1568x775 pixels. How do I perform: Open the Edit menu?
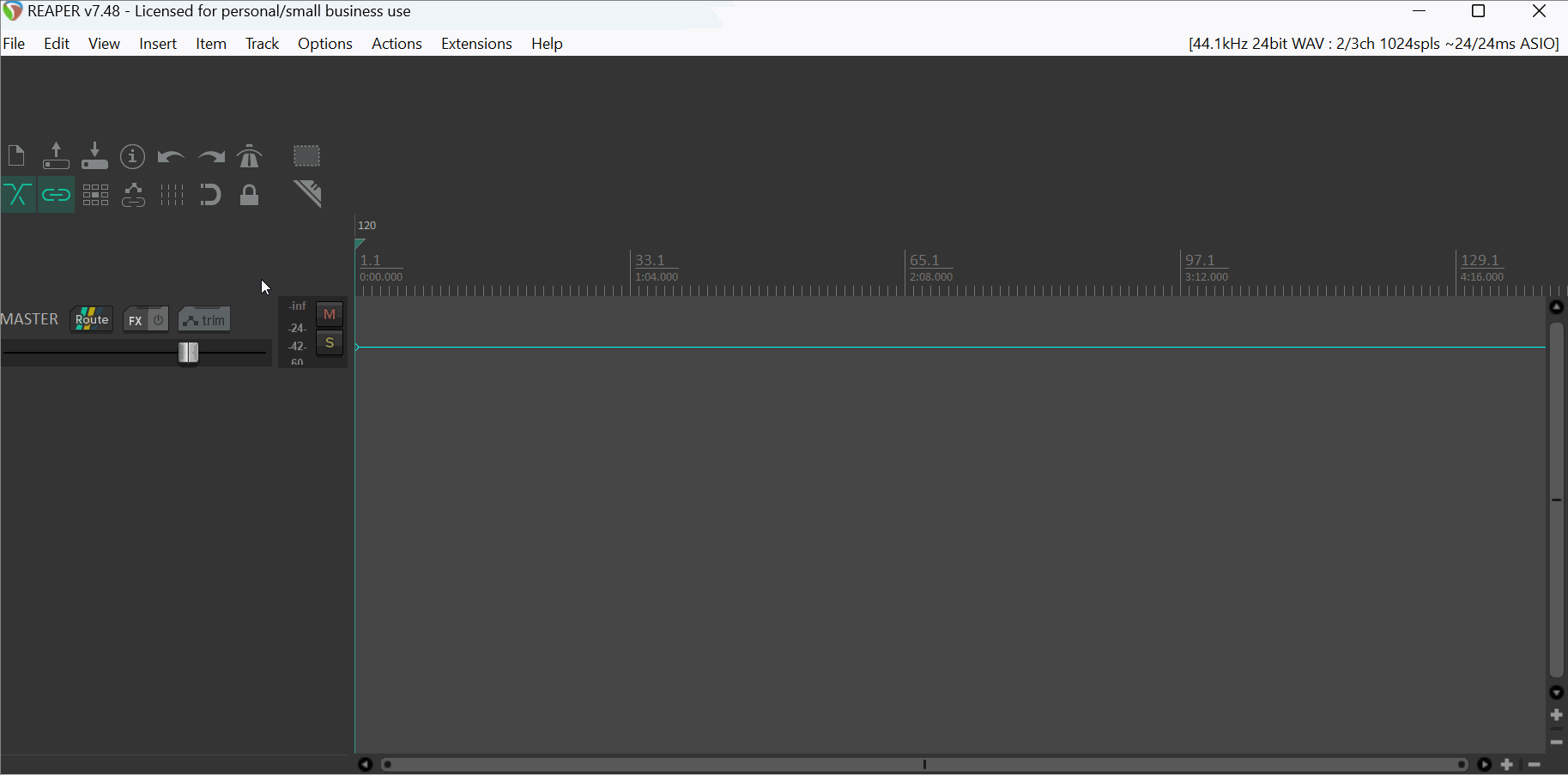tap(57, 44)
